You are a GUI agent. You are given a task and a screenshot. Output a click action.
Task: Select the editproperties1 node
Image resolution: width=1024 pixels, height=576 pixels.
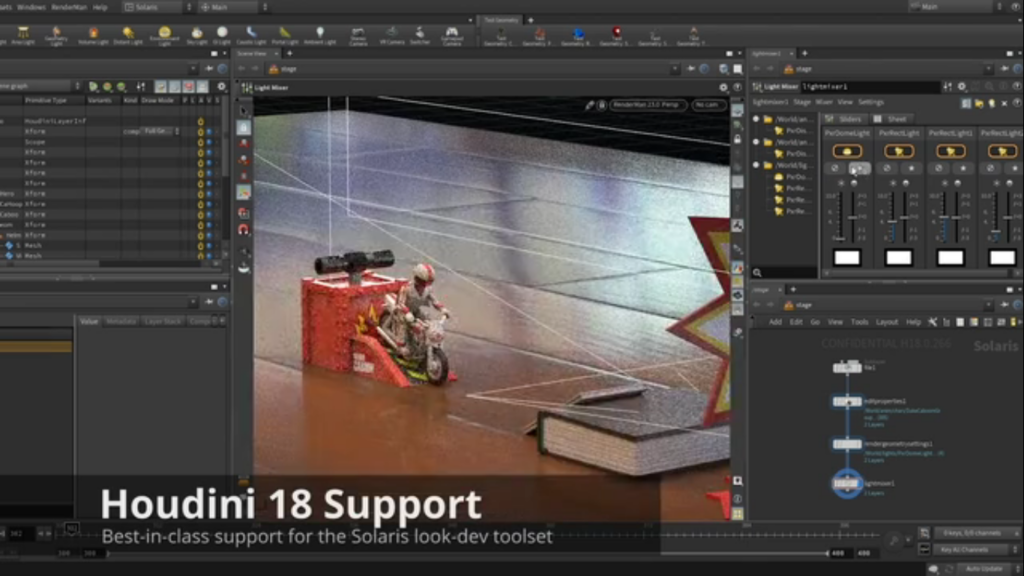(x=847, y=402)
